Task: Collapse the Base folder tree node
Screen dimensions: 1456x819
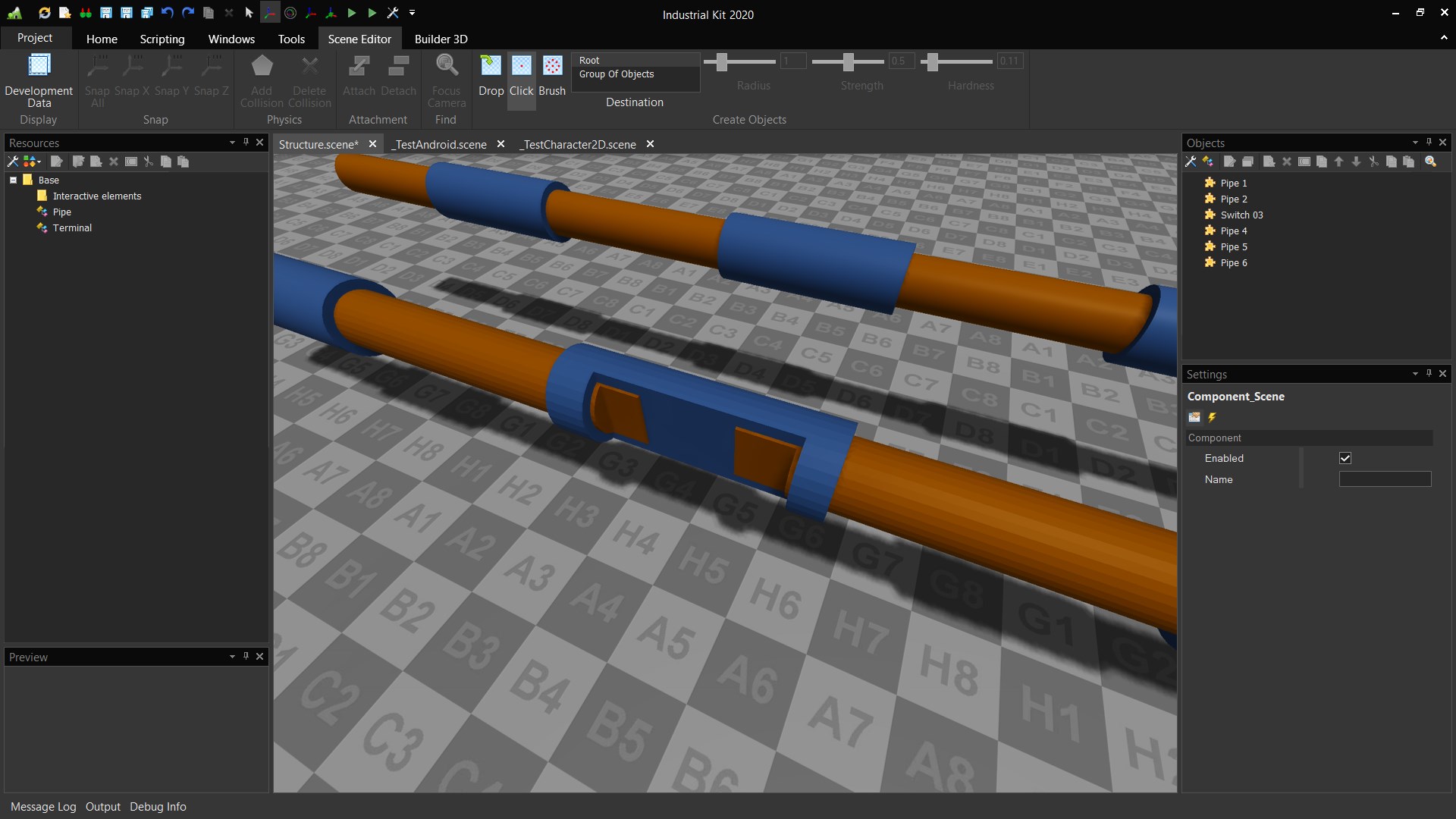Action: click(13, 180)
